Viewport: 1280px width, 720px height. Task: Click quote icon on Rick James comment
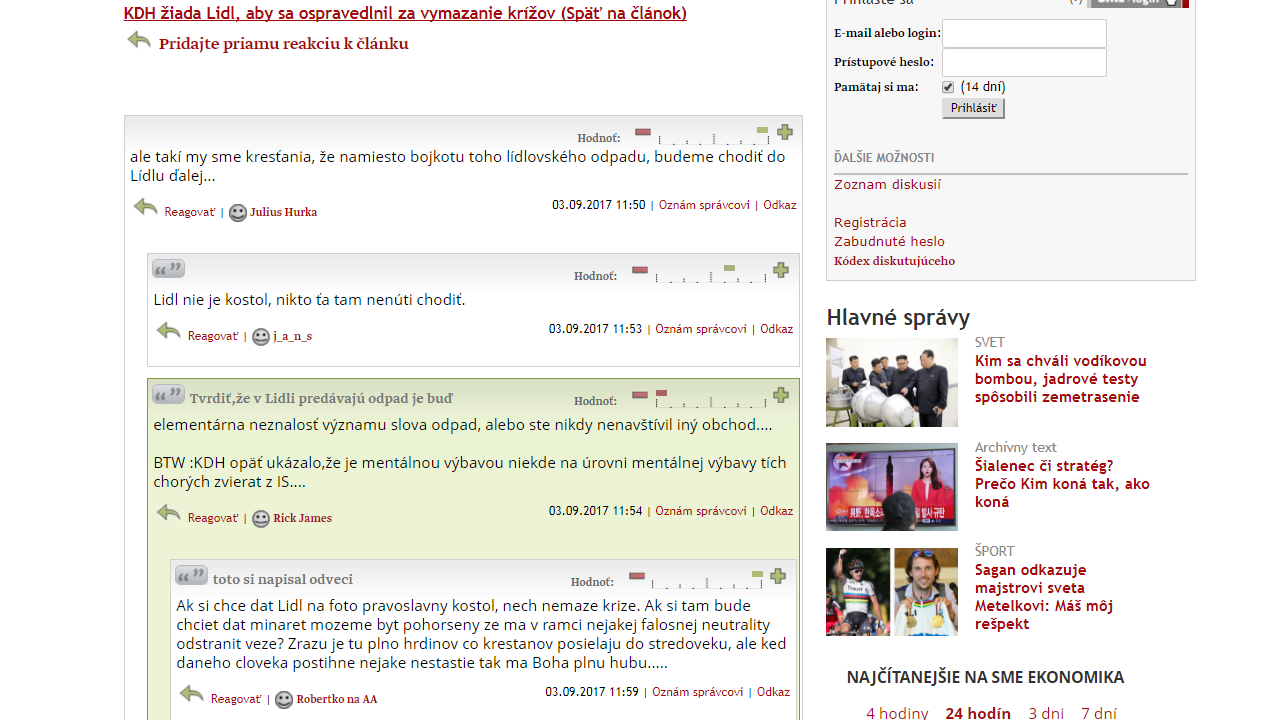pos(168,394)
